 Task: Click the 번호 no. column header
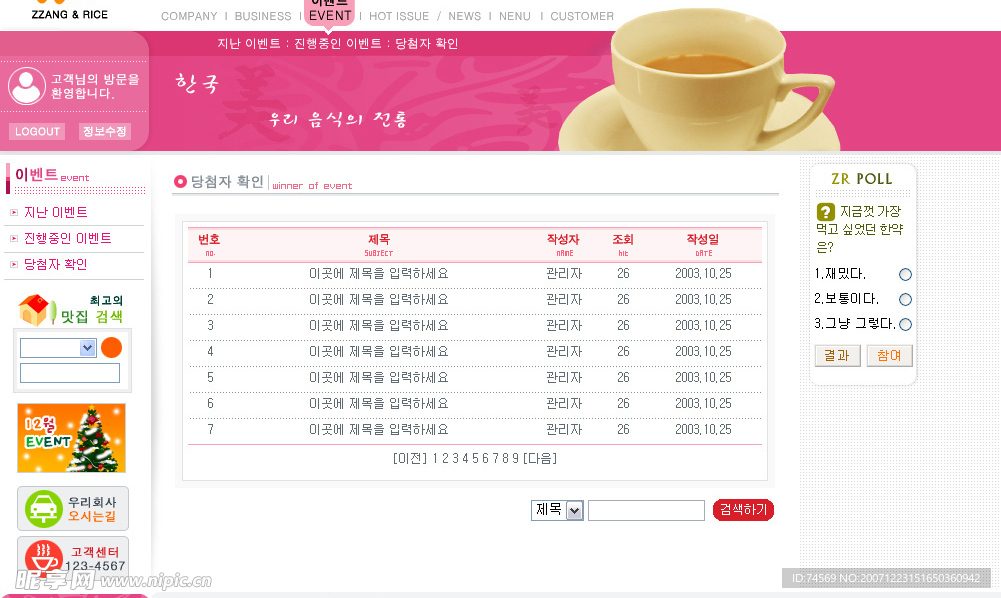(x=209, y=244)
